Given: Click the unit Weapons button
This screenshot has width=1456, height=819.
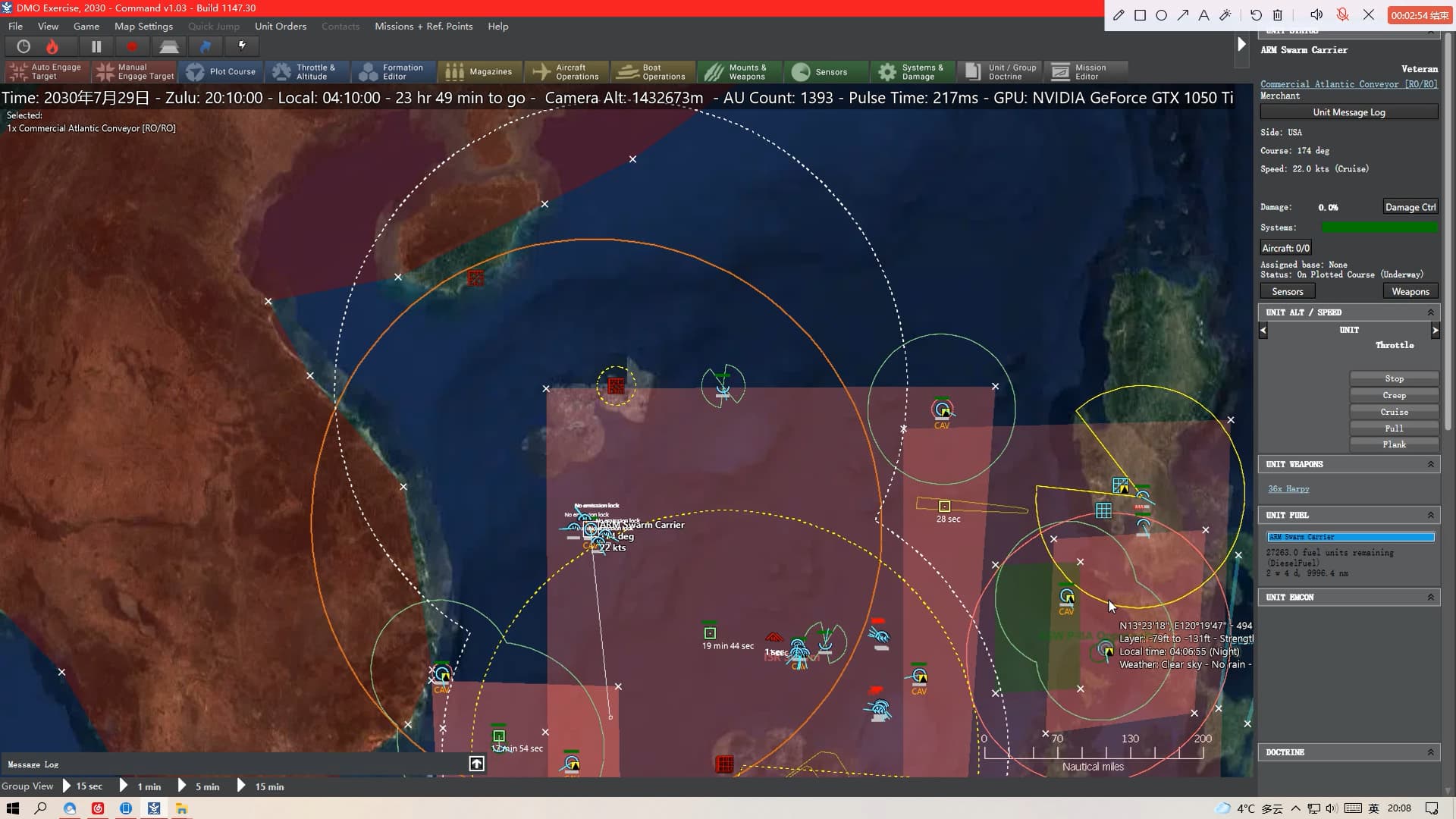Looking at the screenshot, I should 1410,292.
